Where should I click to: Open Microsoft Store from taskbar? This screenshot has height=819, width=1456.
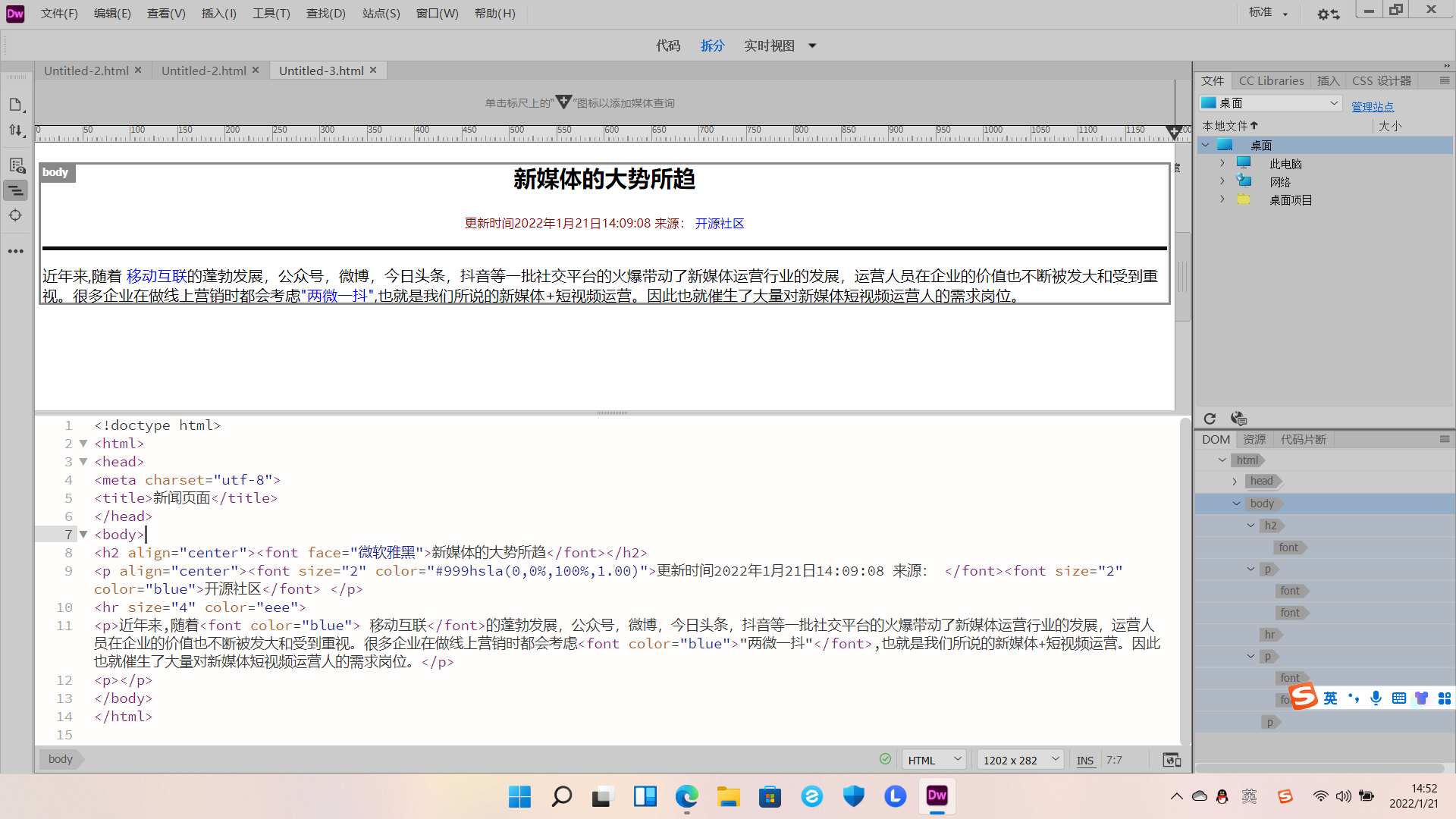pos(770,796)
